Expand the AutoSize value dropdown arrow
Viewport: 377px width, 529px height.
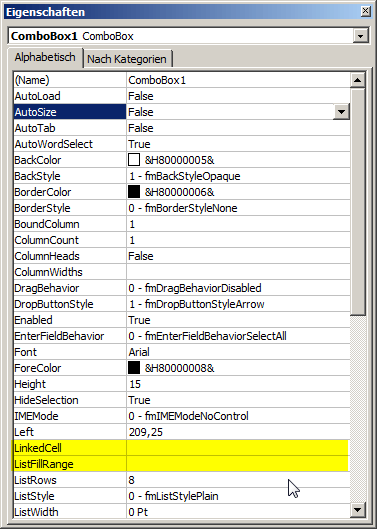pyautogui.click(x=341, y=112)
